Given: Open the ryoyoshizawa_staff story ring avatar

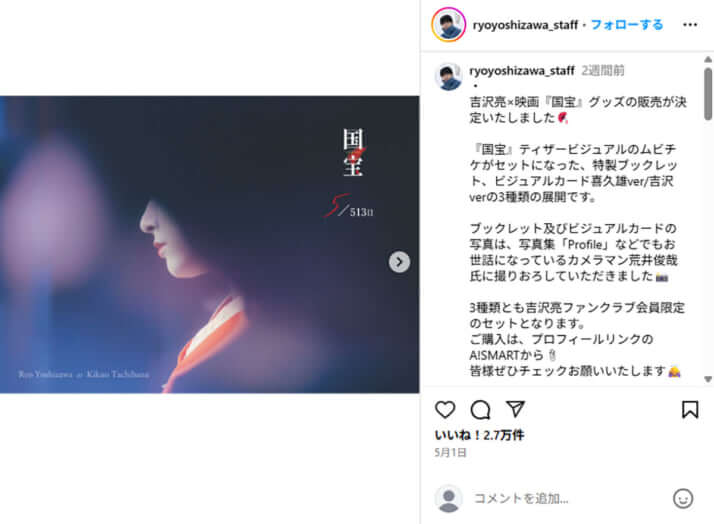Looking at the screenshot, I should (x=448, y=25).
